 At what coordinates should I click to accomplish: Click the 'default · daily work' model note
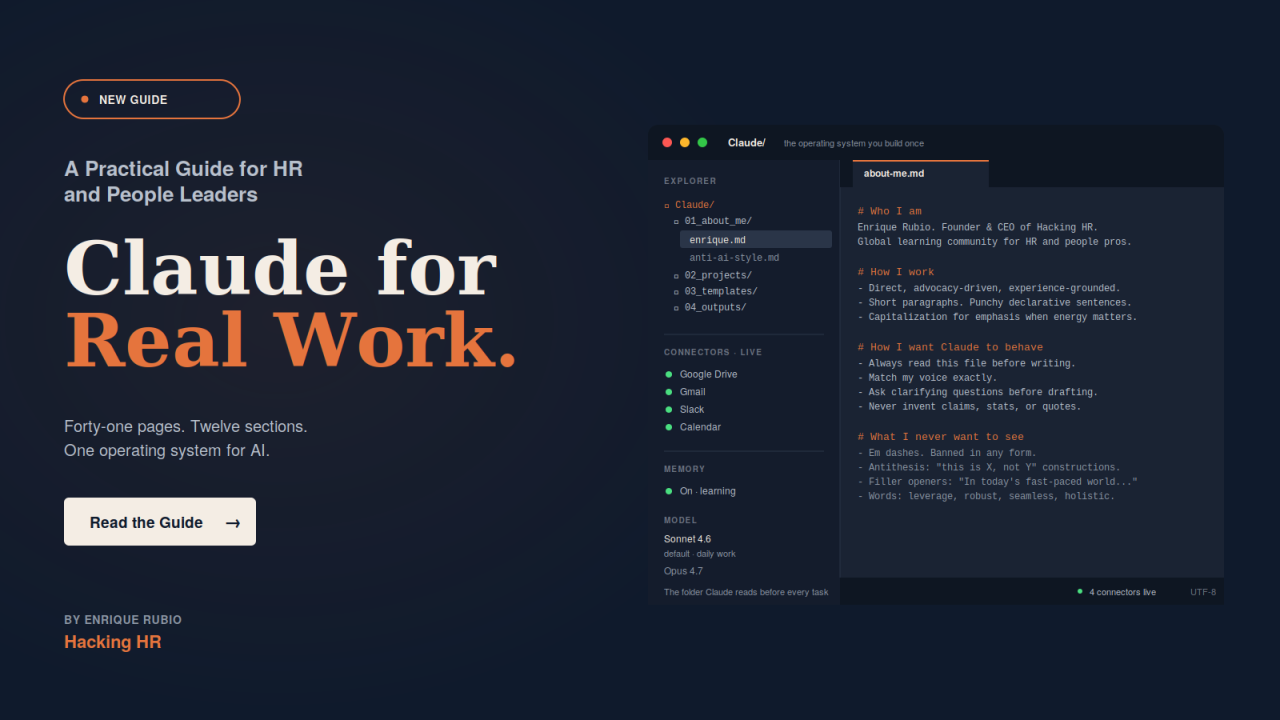(x=700, y=554)
